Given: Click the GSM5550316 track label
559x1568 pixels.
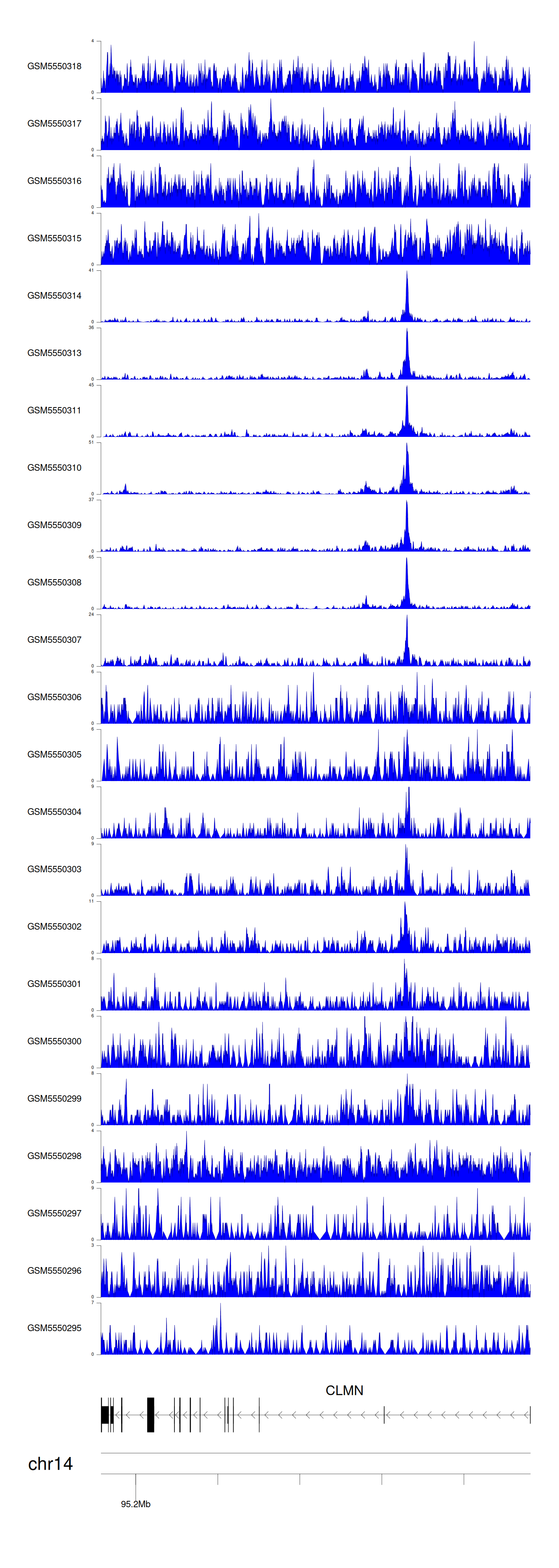Looking at the screenshot, I should [54, 181].
